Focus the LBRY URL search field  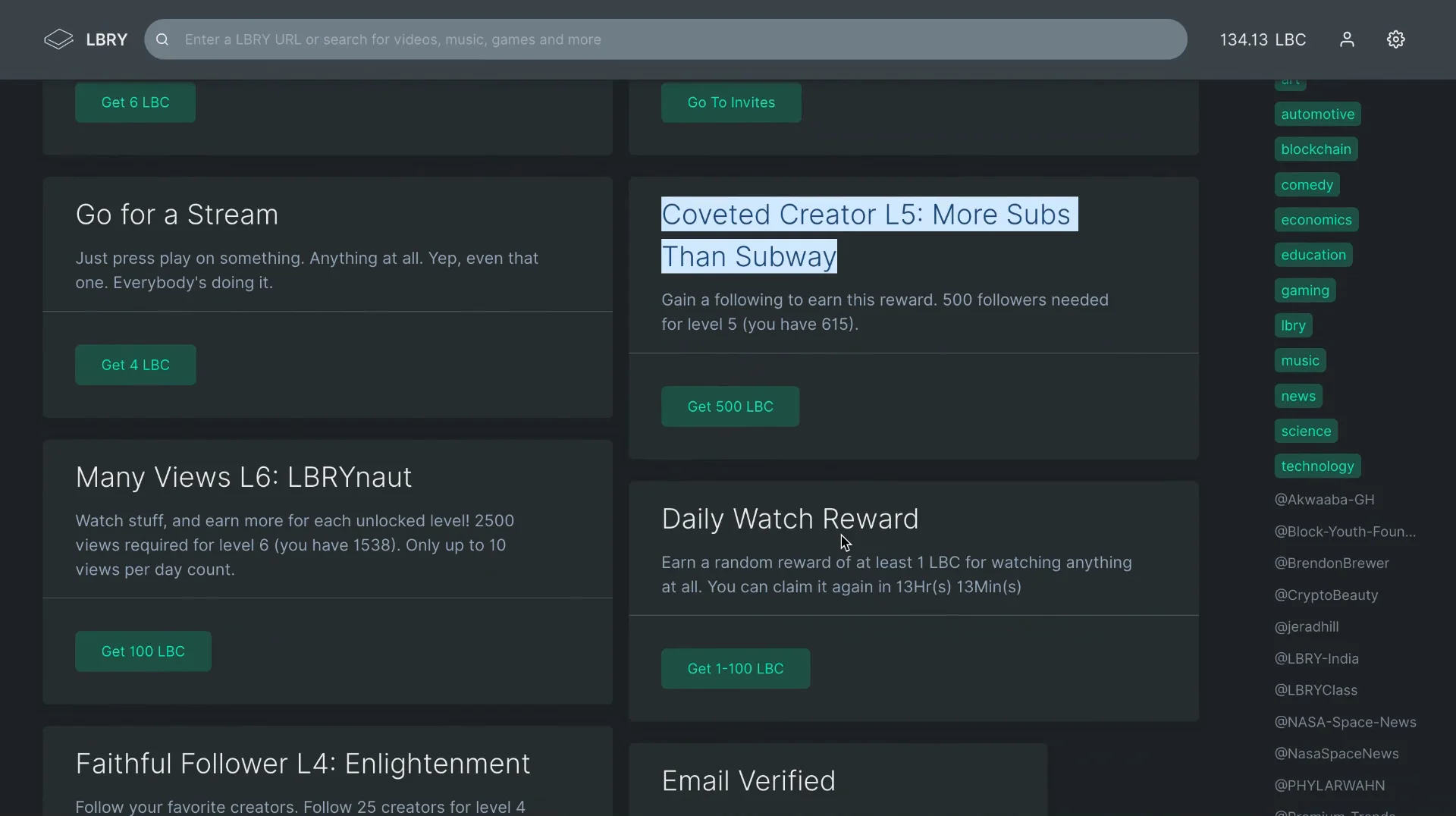click(666, 39)
